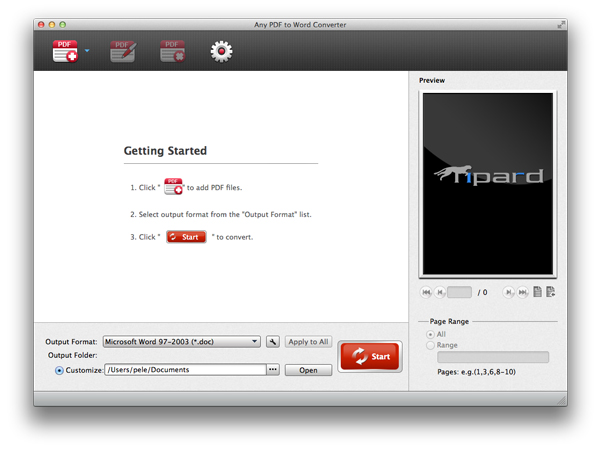This screenshot has height=449, width=600.
Task: Click the Open folder button
Action: [308, 370]
